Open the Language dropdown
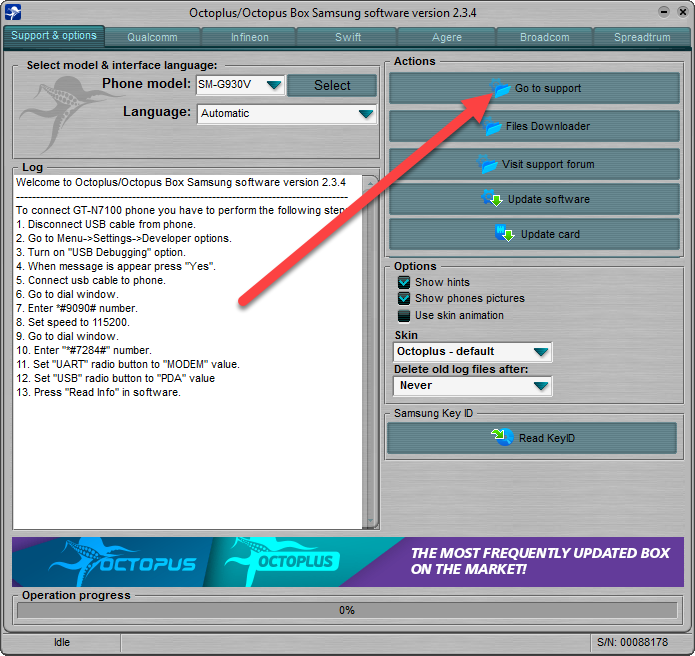 [287, 114]
